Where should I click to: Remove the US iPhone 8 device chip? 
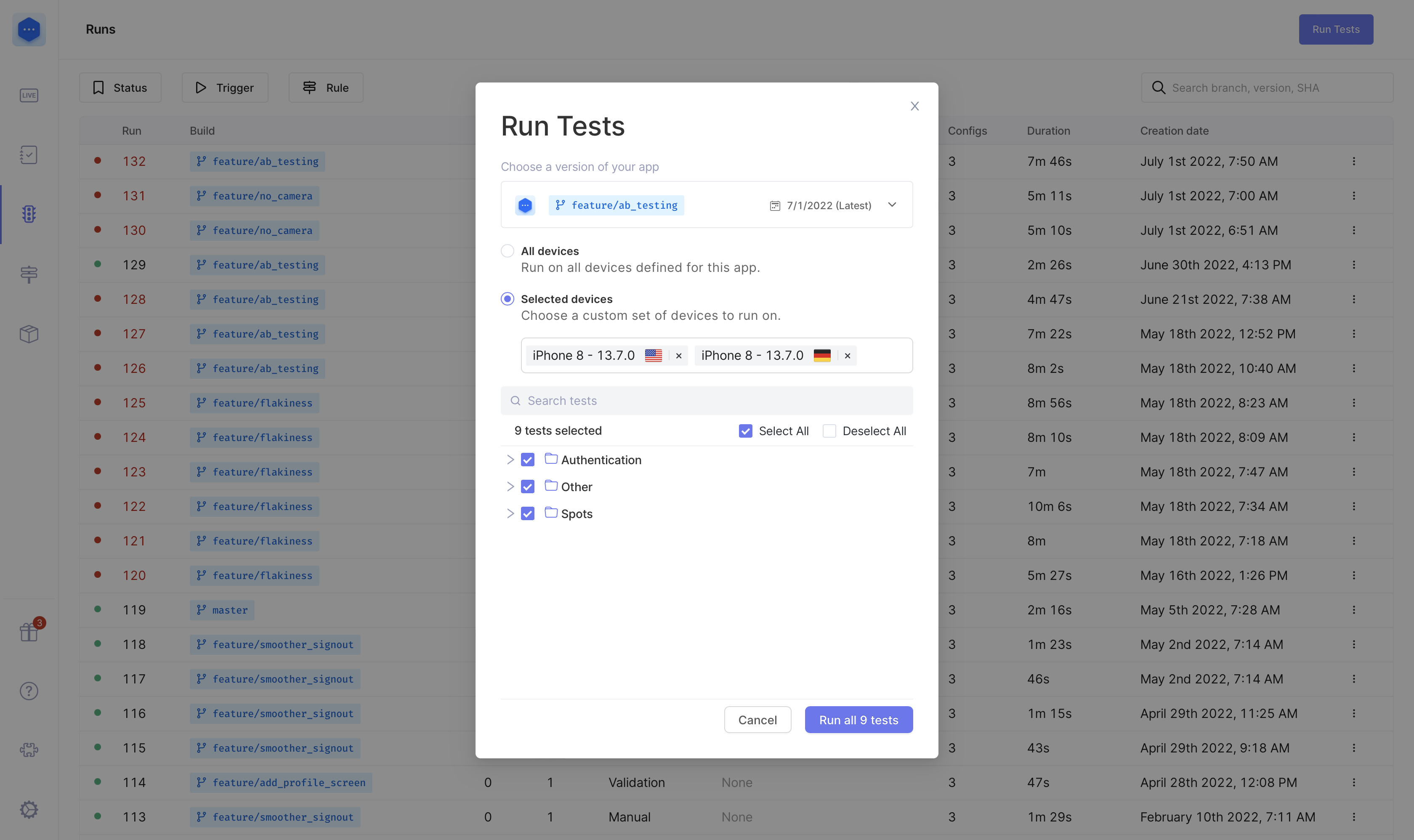click(678, 356)
